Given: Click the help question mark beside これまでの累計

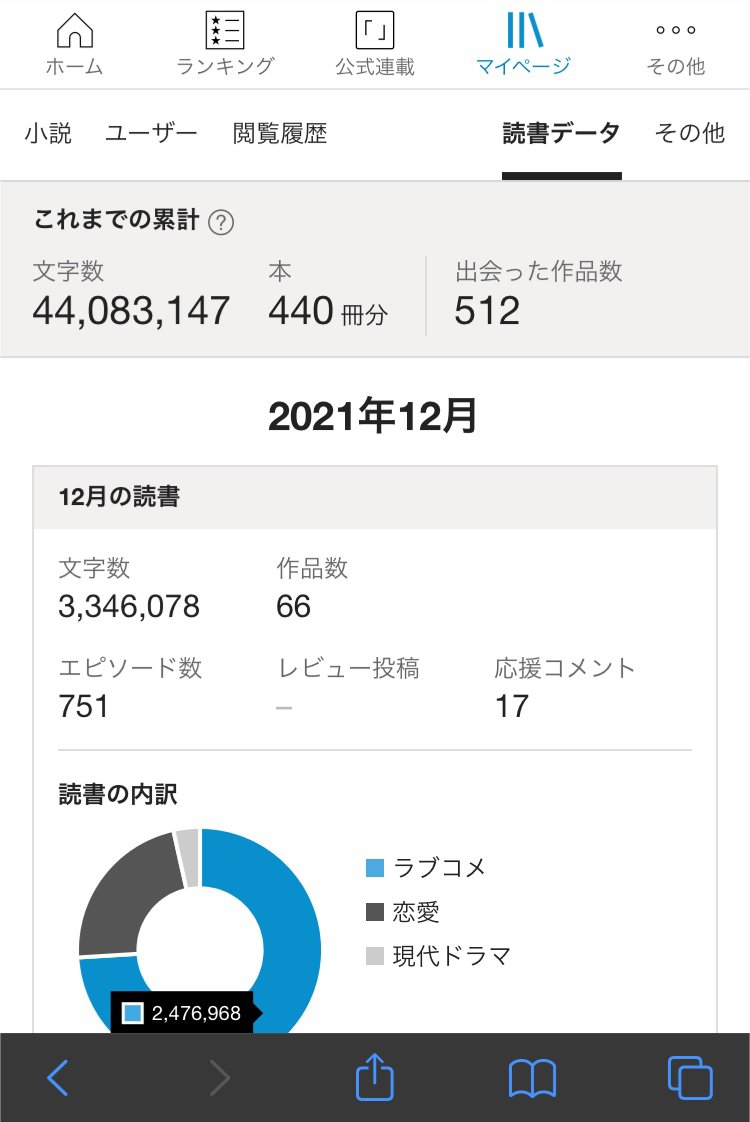Looking at the screenshot, I should tap(221, 222).
